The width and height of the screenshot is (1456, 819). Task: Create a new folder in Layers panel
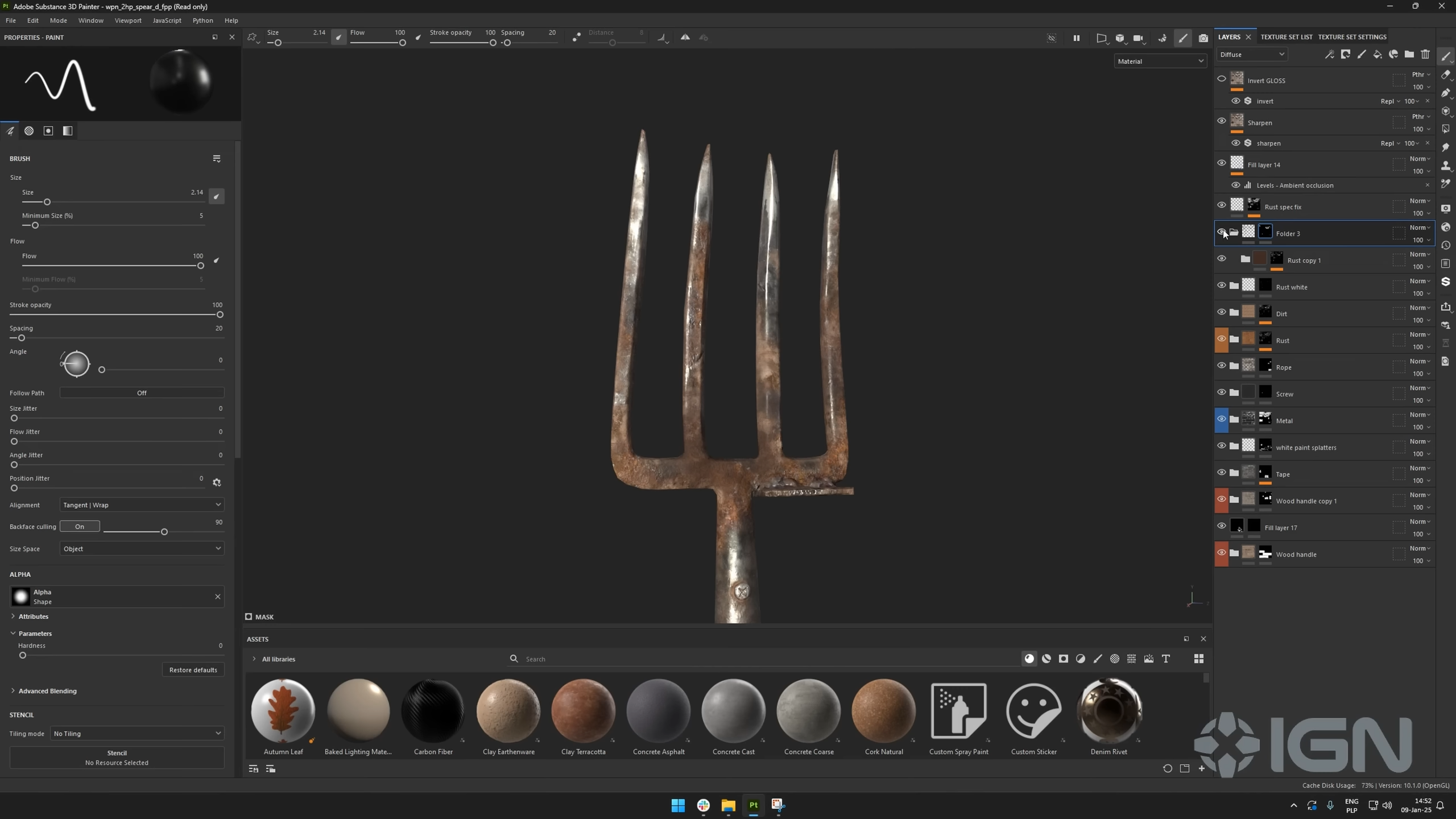click(1409, 55)
